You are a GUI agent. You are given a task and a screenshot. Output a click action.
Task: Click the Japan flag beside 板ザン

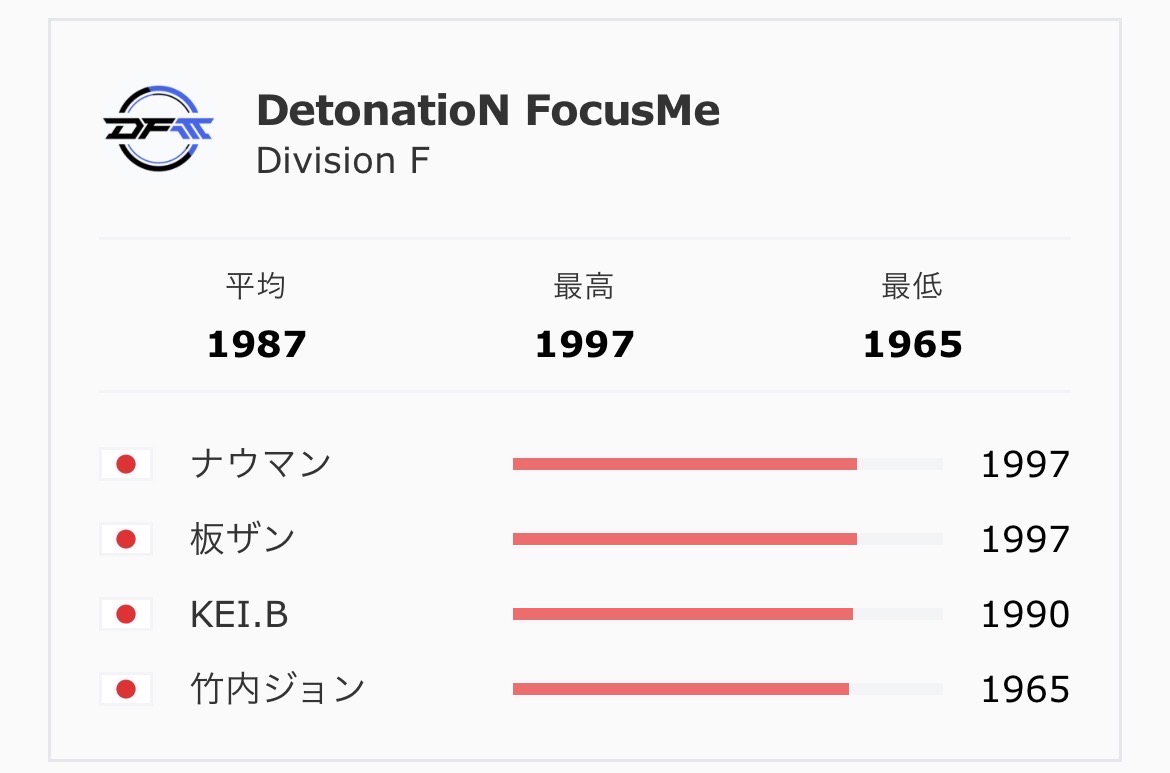coord(126,539)
